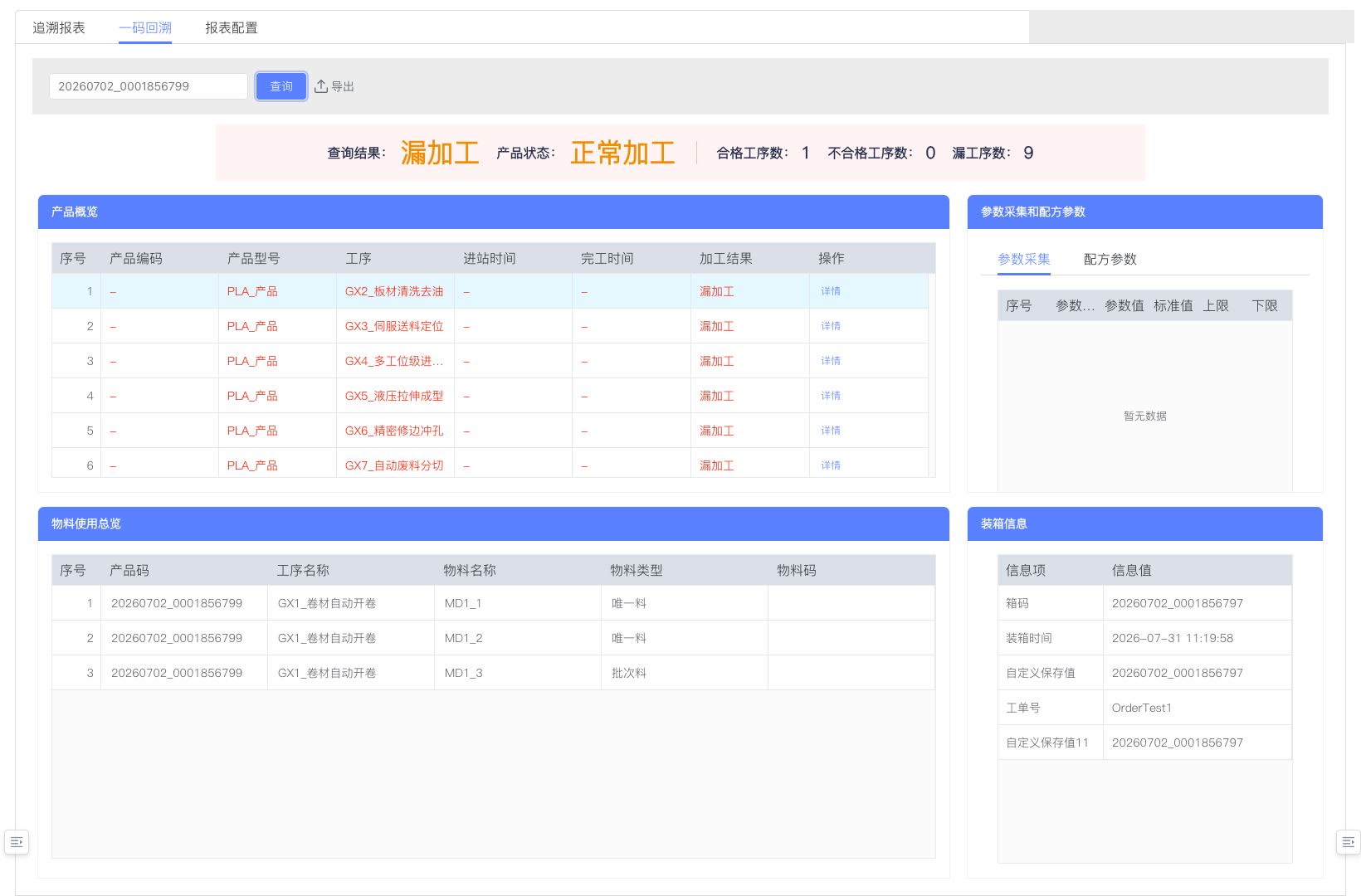Click the 参数采集和配方参数 panel header
The height and width of the screenshot is (896, 1361).
point(1145,212)
